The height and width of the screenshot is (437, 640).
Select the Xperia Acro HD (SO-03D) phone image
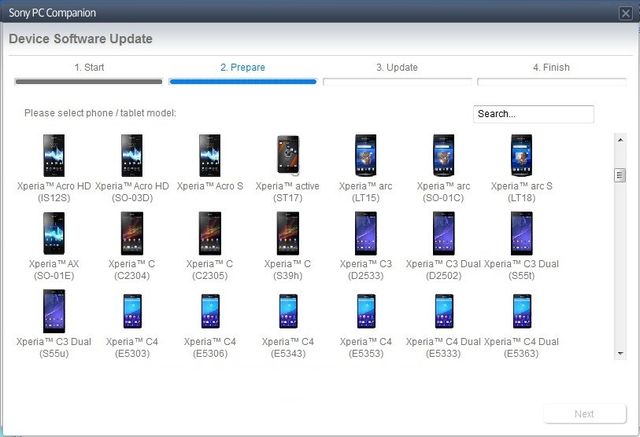point(132,155)
